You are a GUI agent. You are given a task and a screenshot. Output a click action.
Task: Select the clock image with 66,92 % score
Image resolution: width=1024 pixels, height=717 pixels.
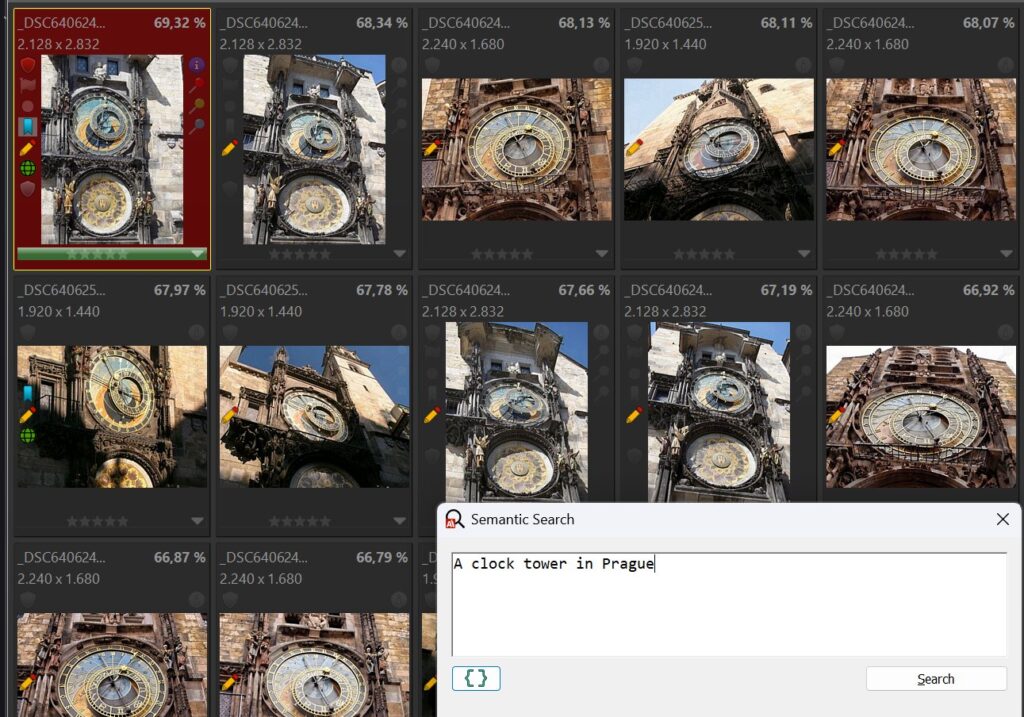tap(921, 417)
